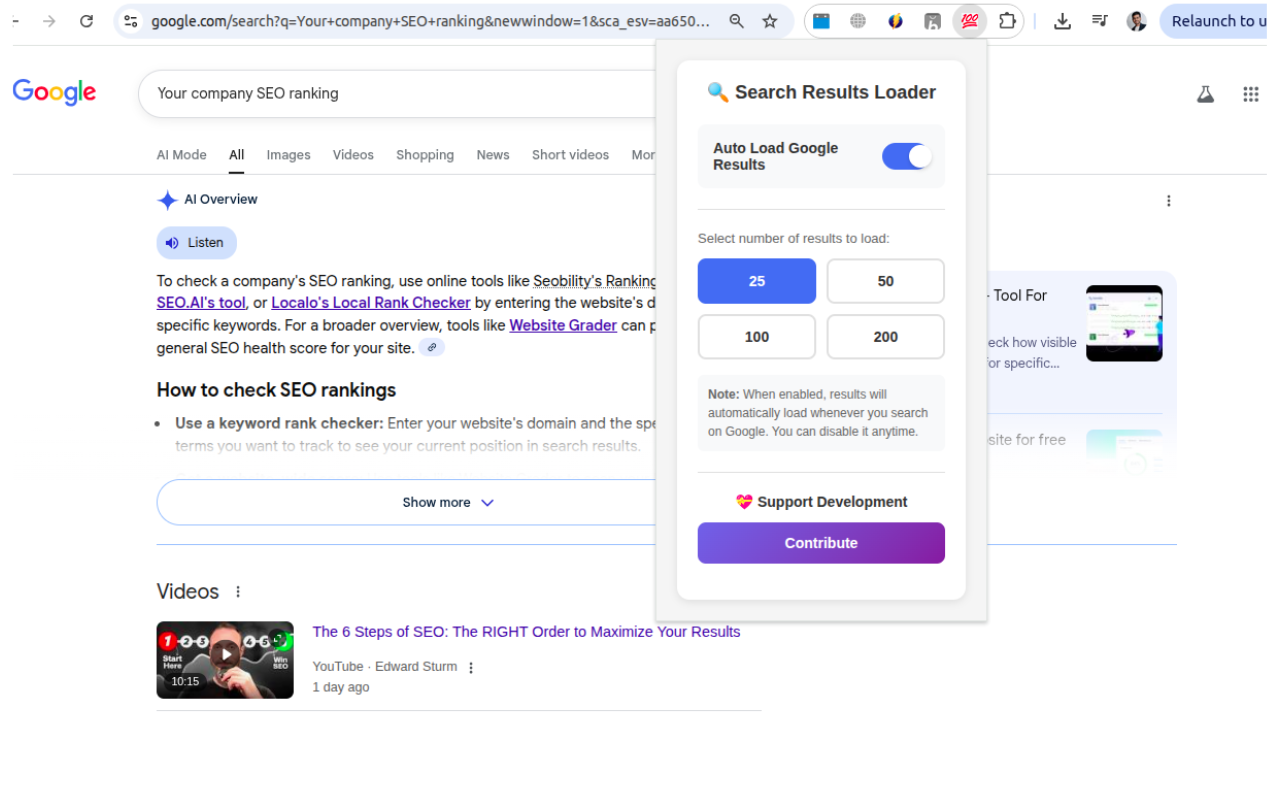Image resolution: width=1280 pixels, height=800 pixels.
Task: Click the media controls toolbar icon
Action: click(x=1099, y=21)
